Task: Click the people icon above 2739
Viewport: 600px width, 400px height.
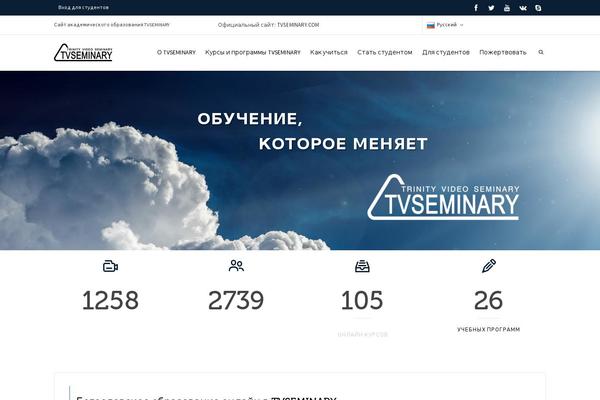Action: 236,266
